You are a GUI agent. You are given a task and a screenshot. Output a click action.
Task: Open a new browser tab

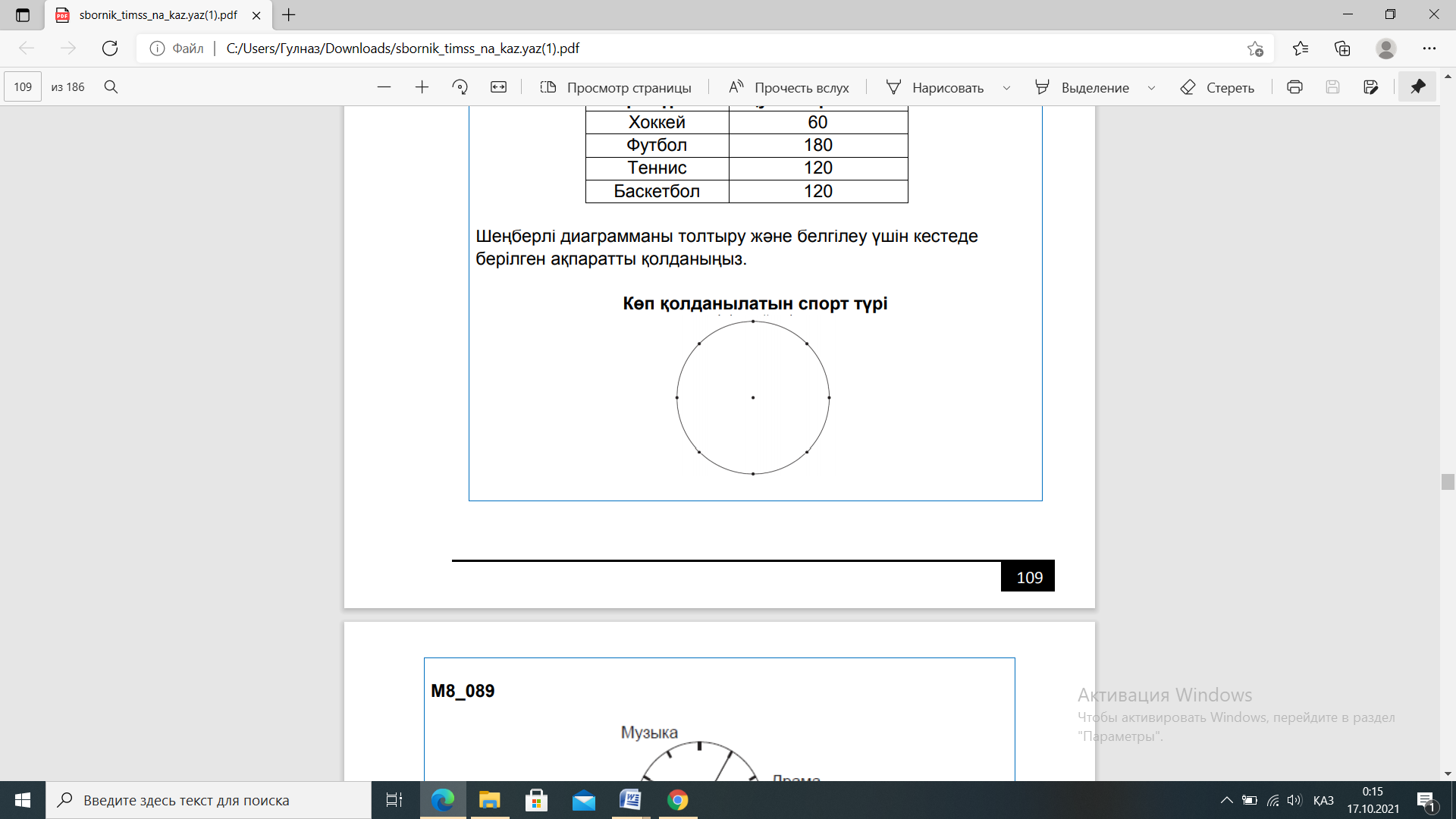coord(289,15)
